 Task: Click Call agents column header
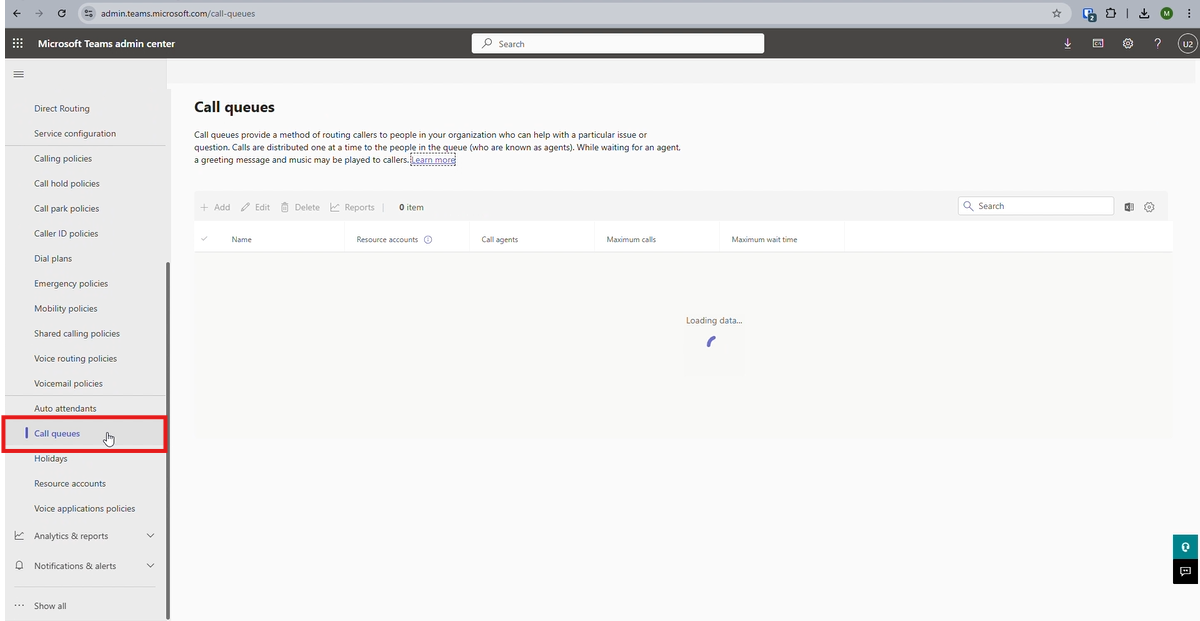click(x=500, y=240)
